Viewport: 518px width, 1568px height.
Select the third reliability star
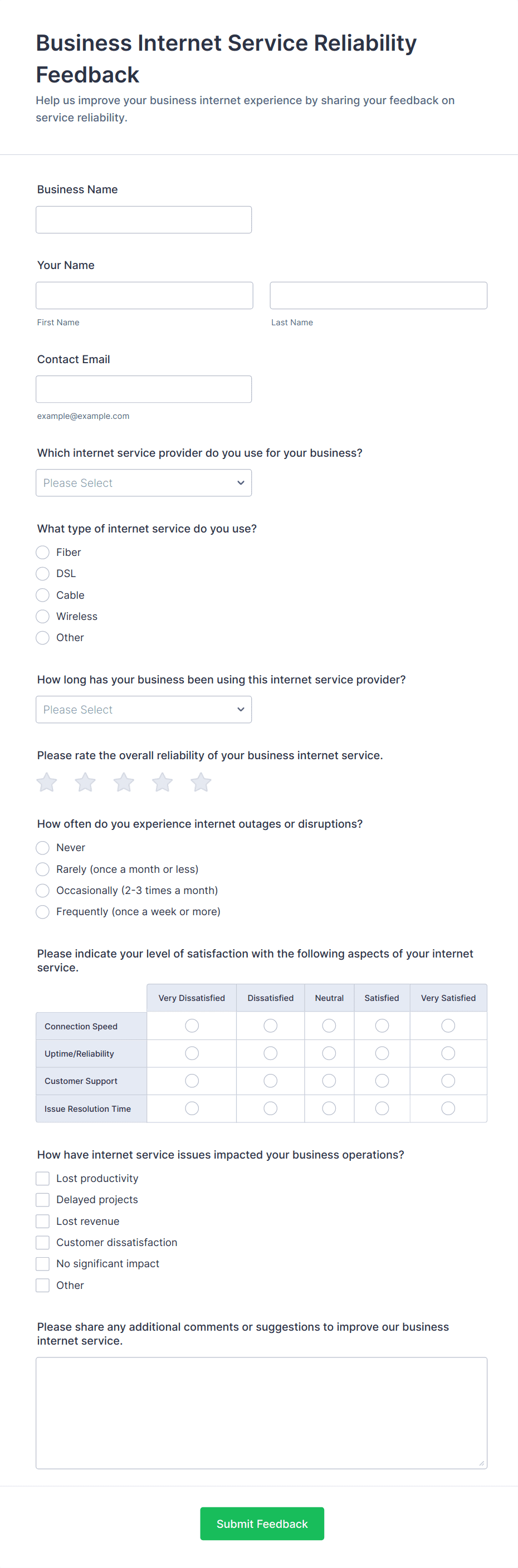click(x=124, y=782)
